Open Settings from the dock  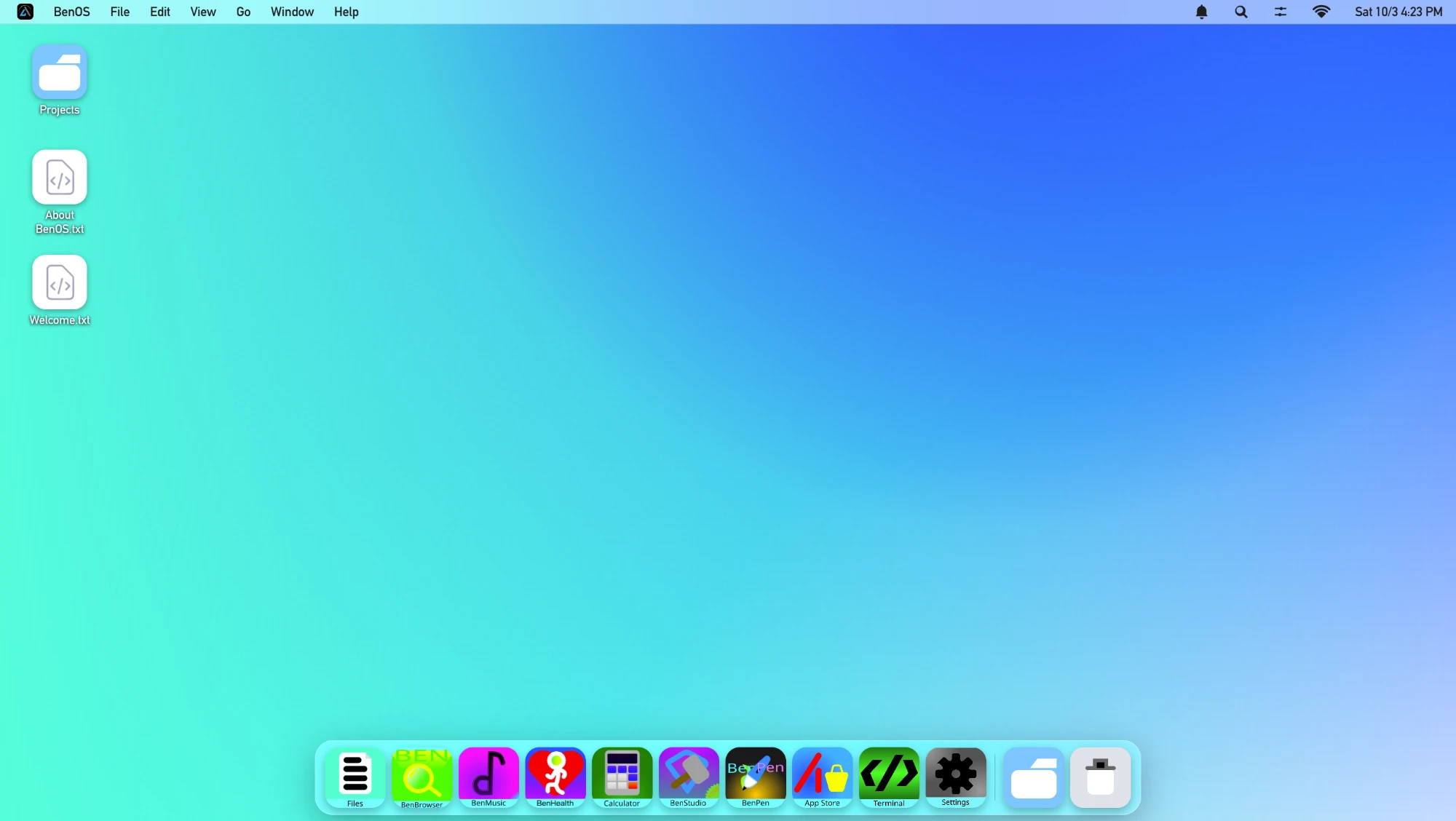(956, 777)
